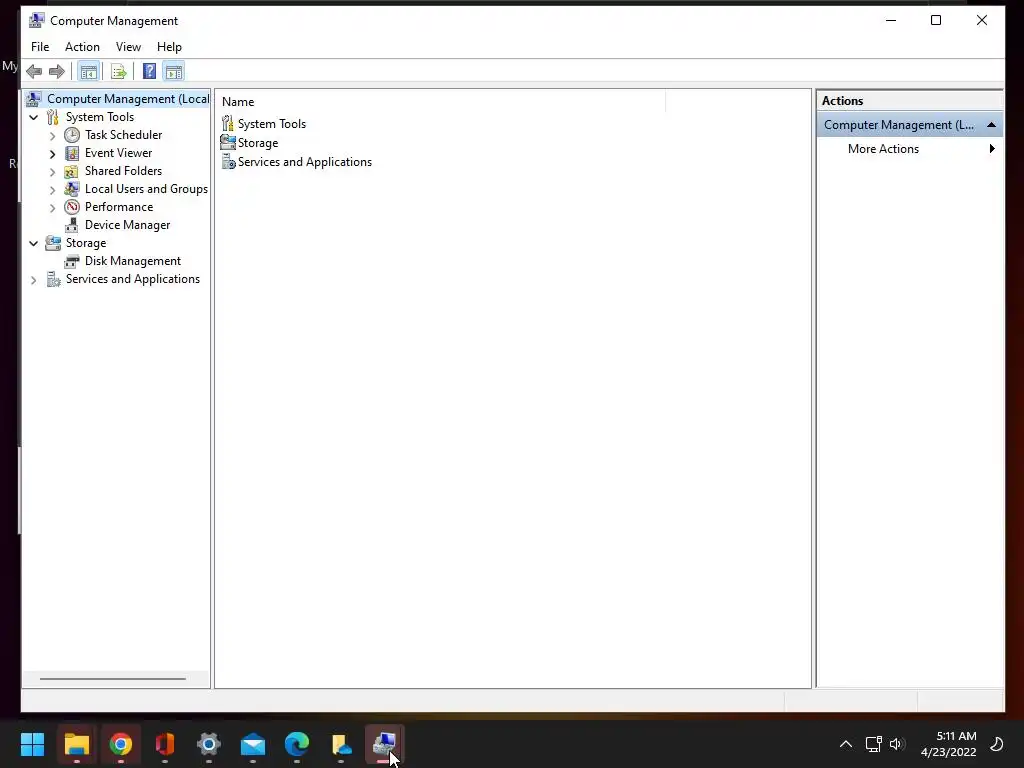This screenshot has width=1024, height=768.
Task: Click the Event Viewer icon in tree
Action: tap(72, 153)
